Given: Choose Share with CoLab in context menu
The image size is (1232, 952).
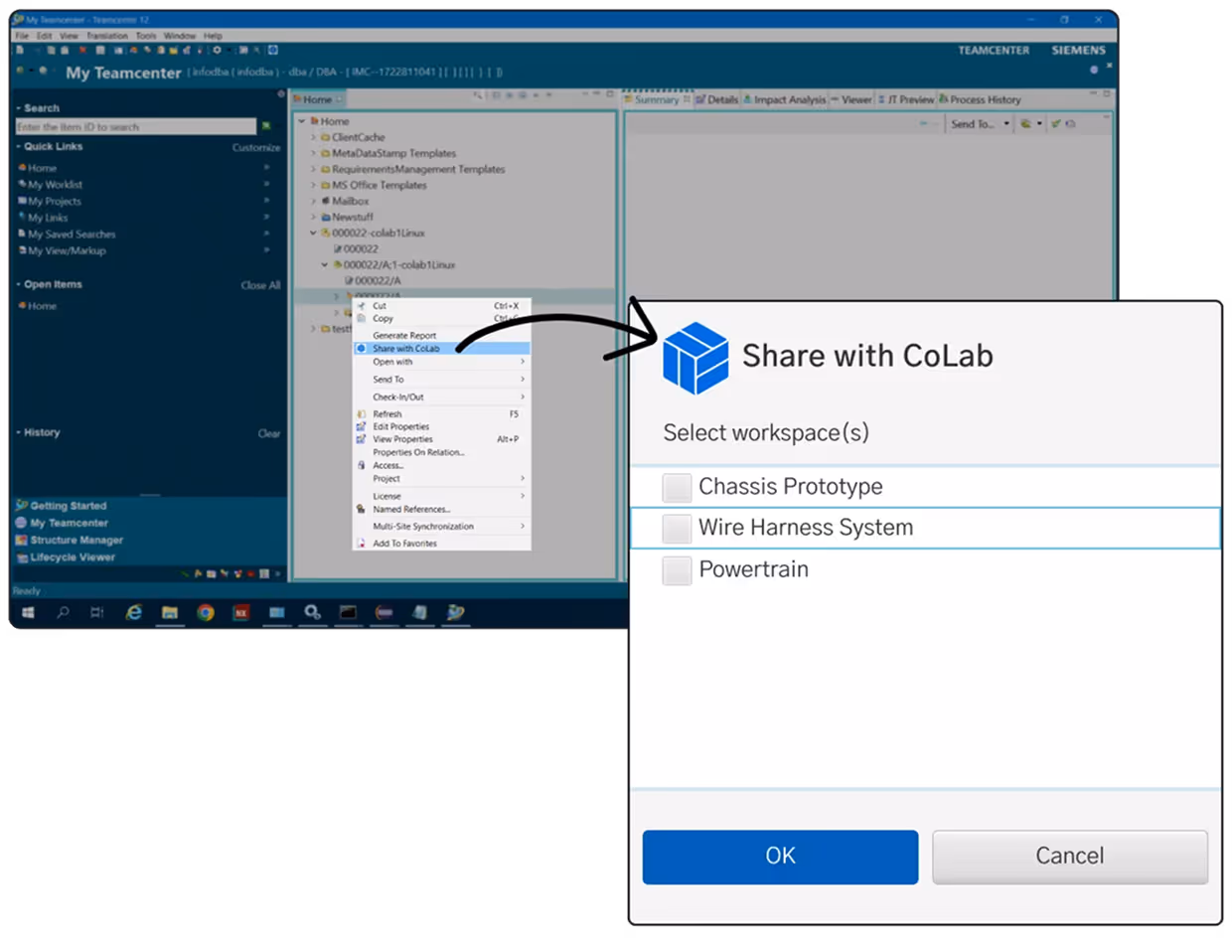Looking at the screenshot, I should [442, 349].
